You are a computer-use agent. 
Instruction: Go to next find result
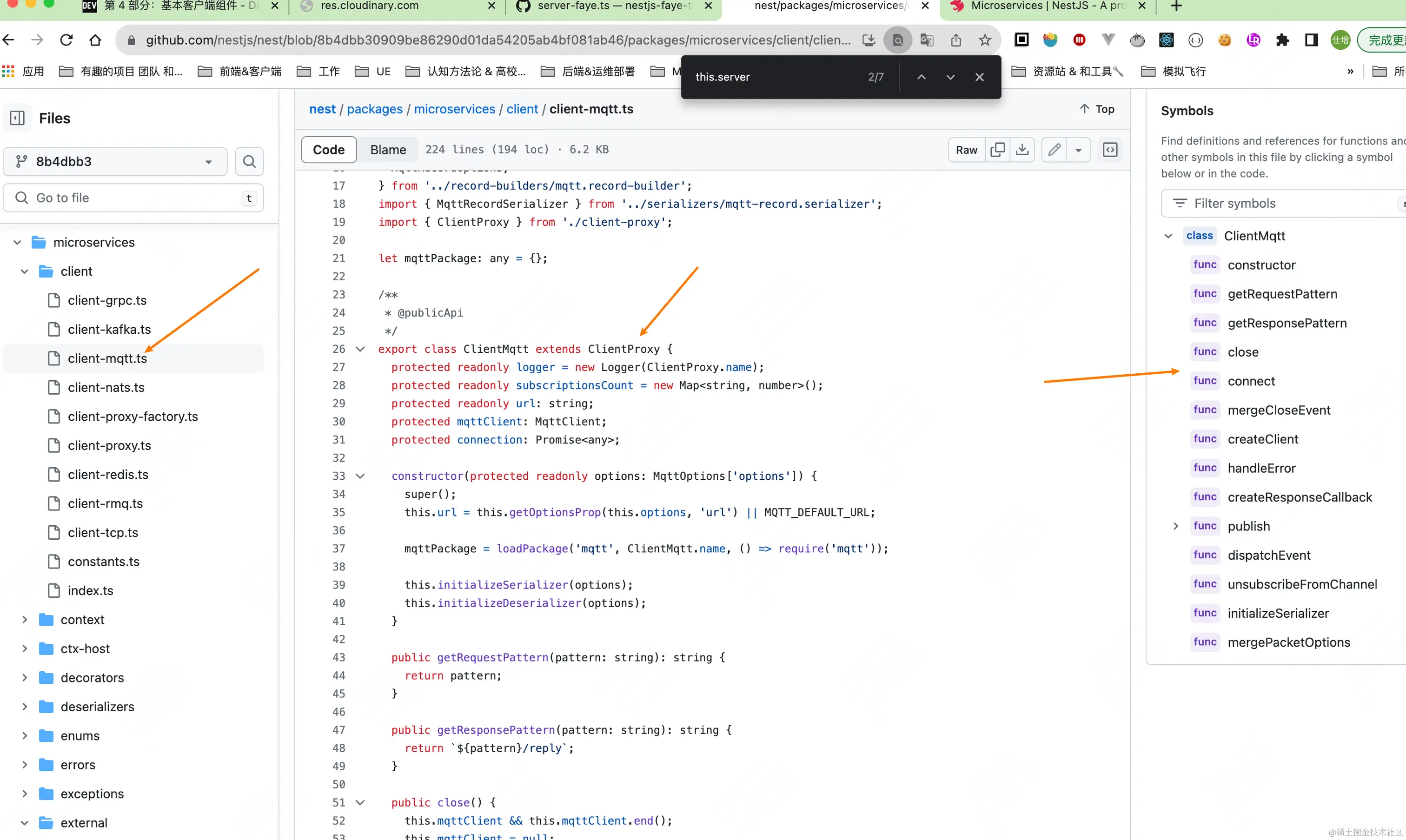pyautogui.click(x=950, y=77)
